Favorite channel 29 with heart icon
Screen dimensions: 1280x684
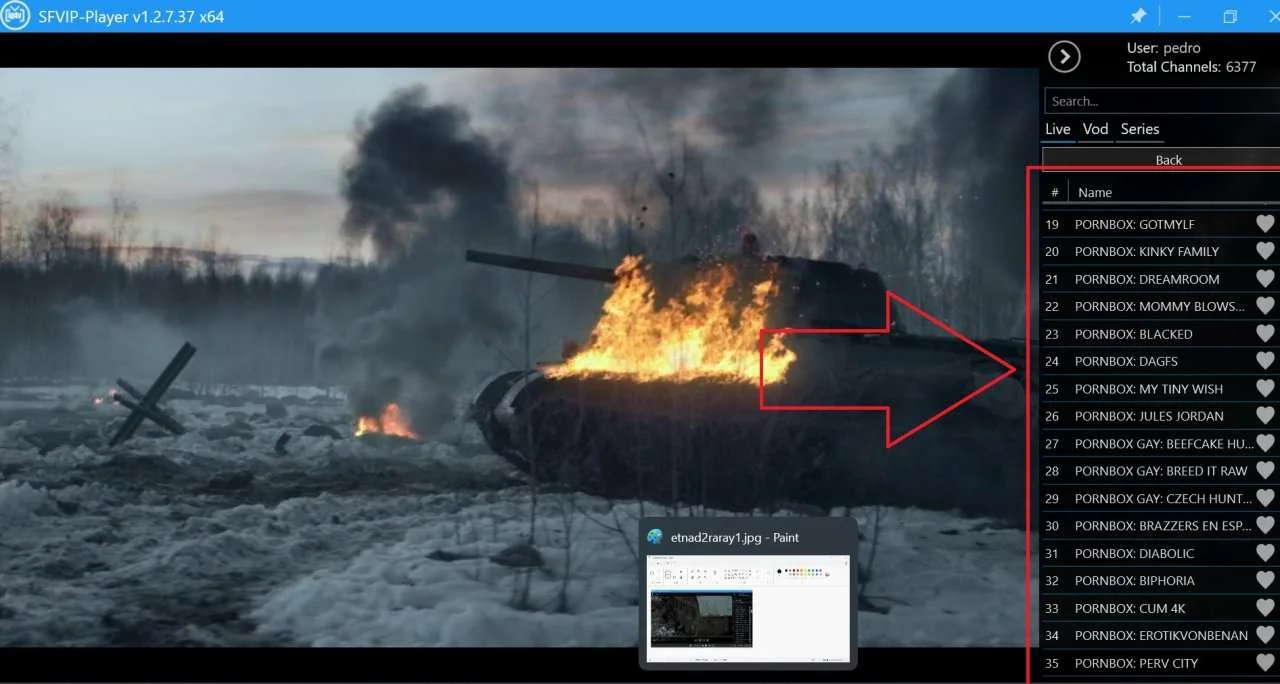1265,498
